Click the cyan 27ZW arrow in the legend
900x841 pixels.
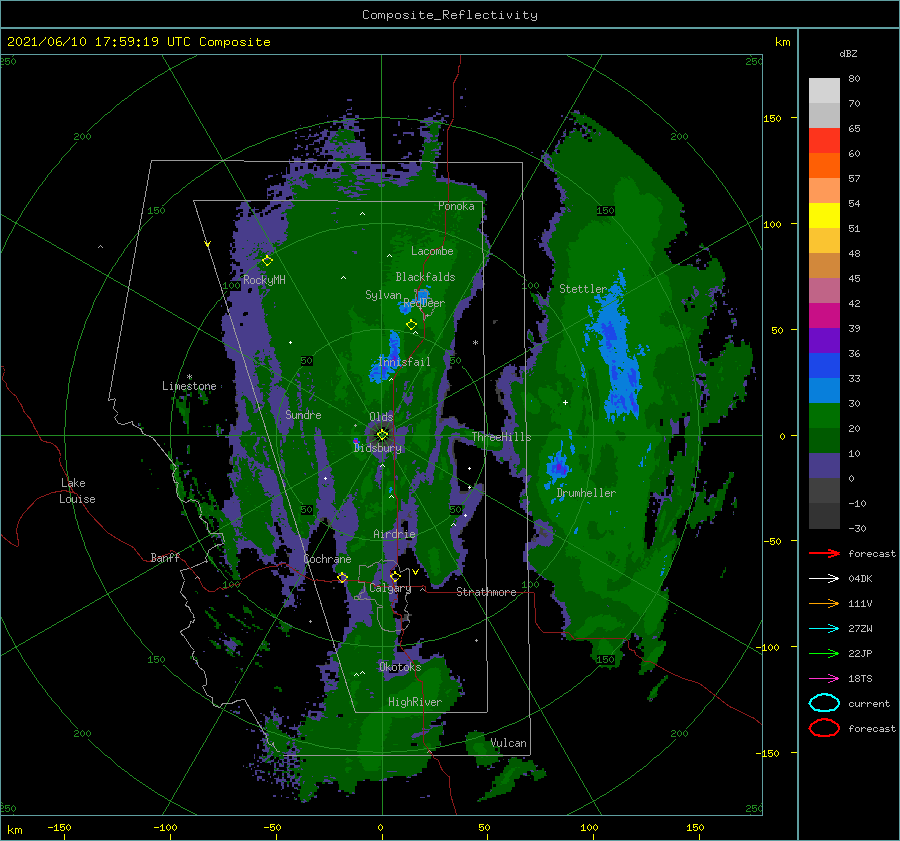pos(824,629)
